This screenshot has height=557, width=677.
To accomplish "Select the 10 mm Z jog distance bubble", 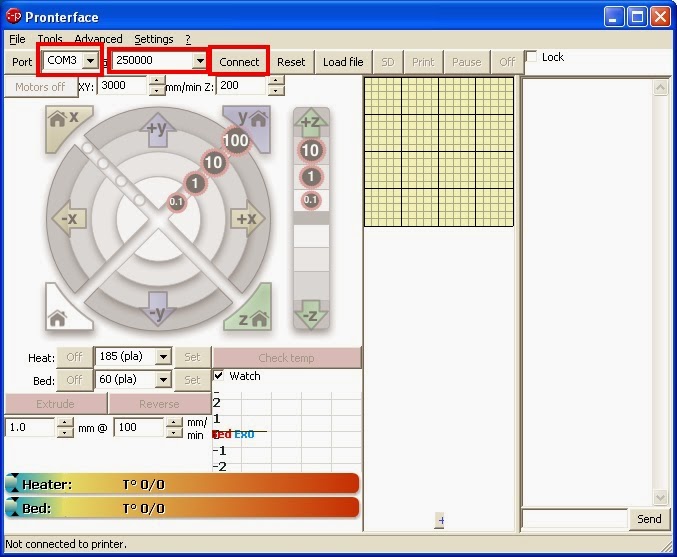I will [x=310, y=150].
